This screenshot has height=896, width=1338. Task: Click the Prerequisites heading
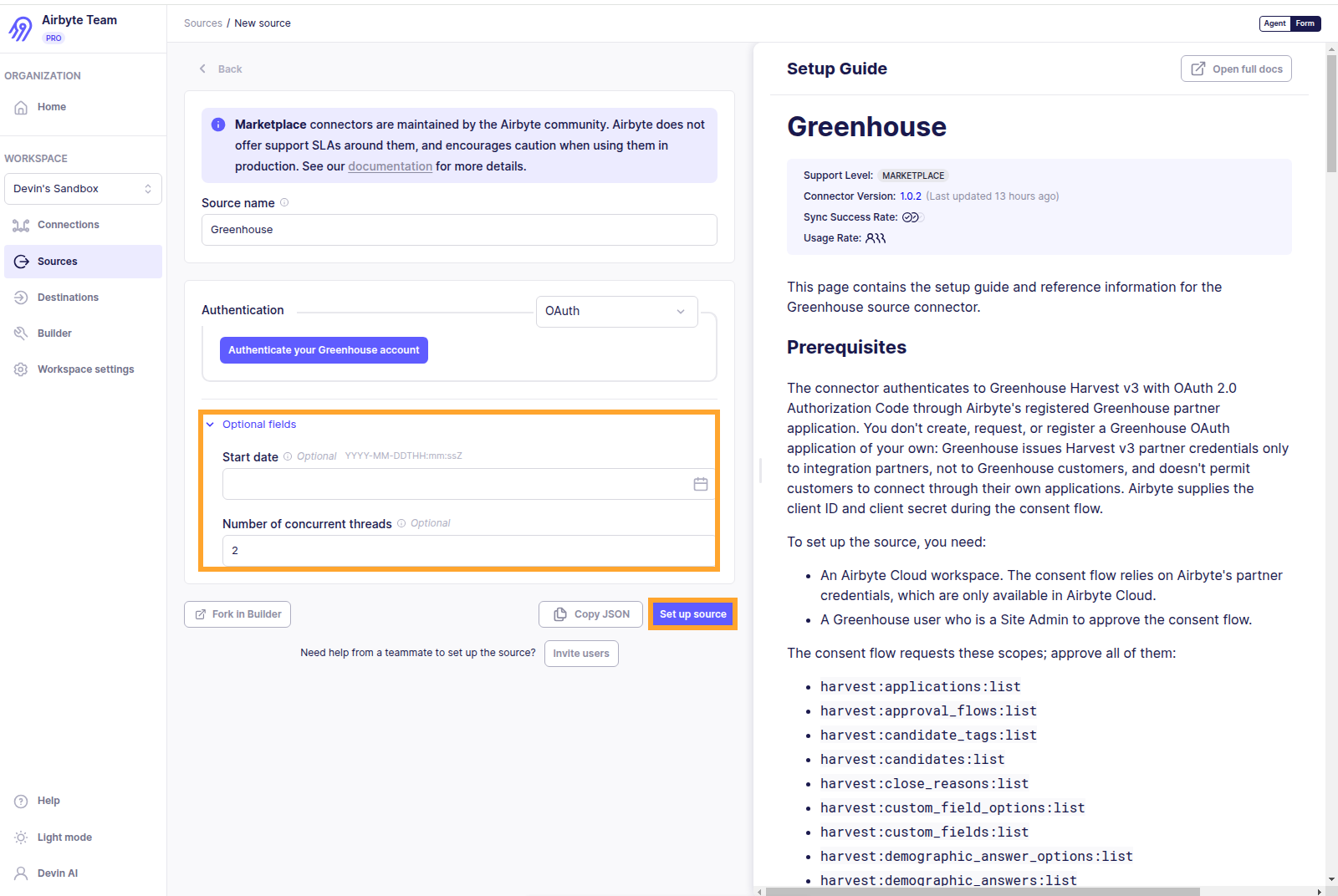(x=846, y=348)
